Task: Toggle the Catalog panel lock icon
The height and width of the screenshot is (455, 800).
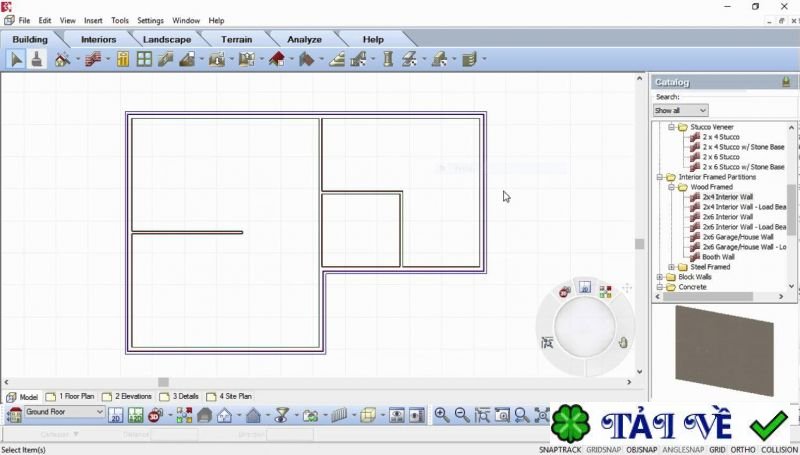Action: click(786, 82)
